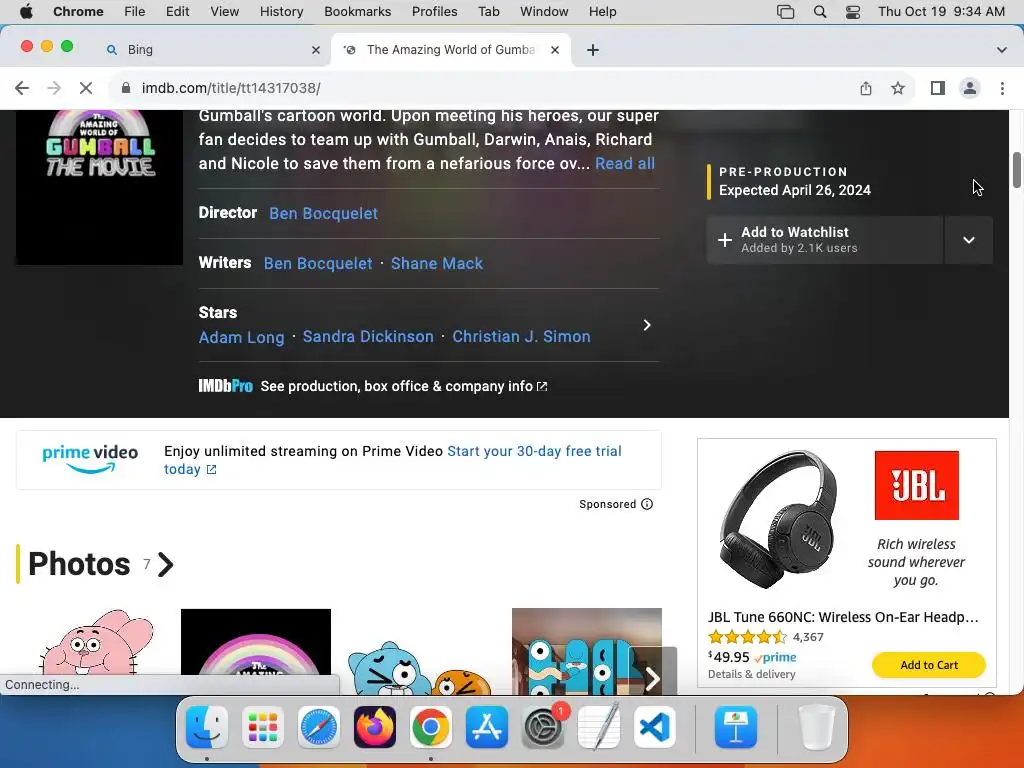Open TextEdit from the dock
This screenshot has height=768, width=1024.
599,727
